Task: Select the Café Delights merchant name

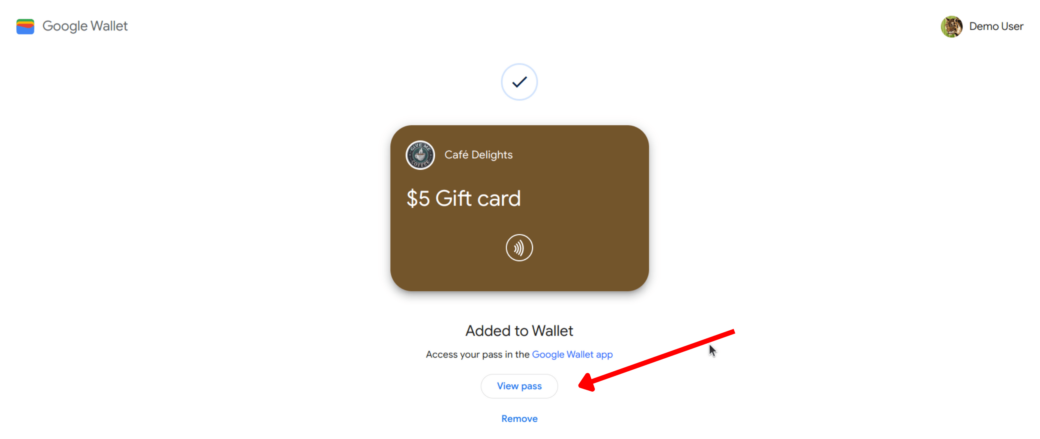Action: 478,155
